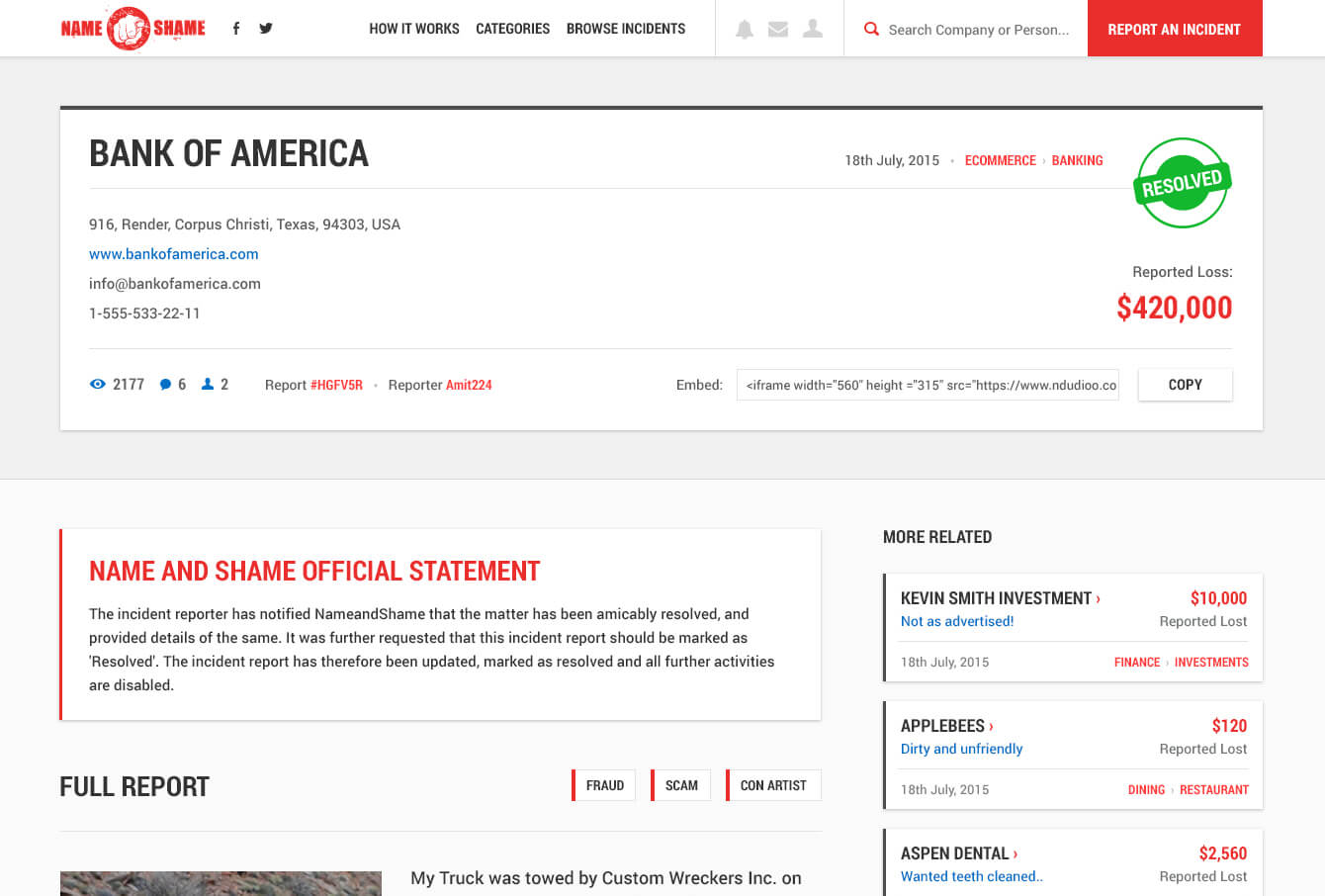Click the Bank of America title
The width and height of the screenshot is (1325, 896).
(x=228, y=153)
